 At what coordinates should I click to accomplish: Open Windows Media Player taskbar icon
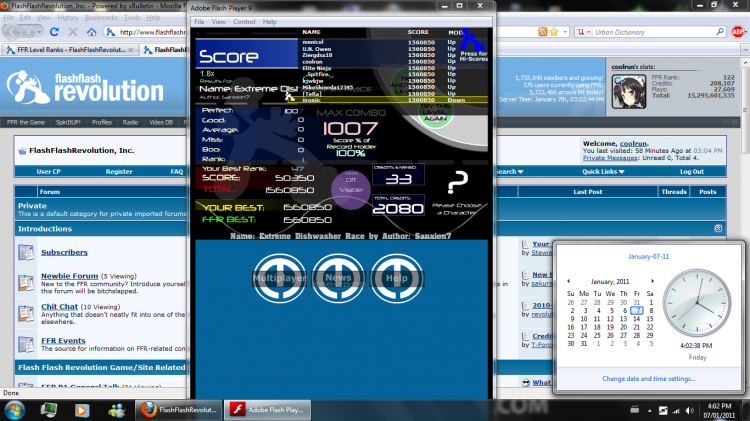coord(82,410)
